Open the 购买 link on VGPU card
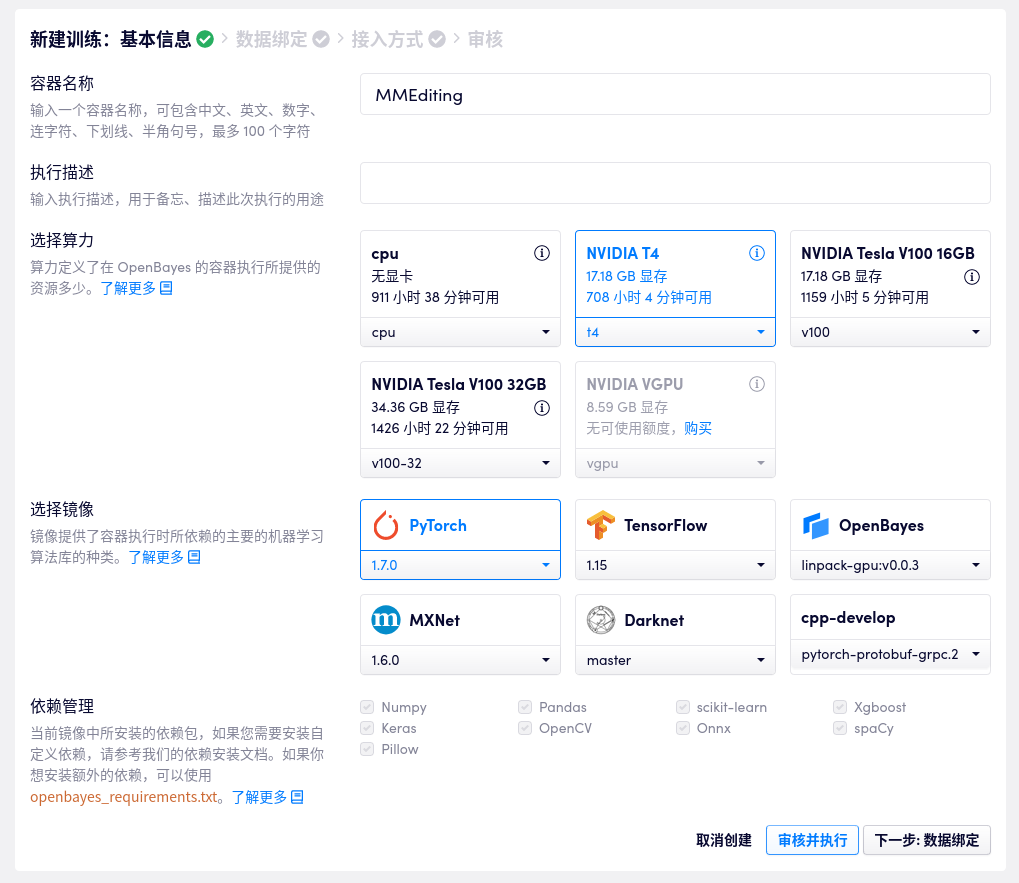This screenshot has height=883, width=1019. pos(698,428)
